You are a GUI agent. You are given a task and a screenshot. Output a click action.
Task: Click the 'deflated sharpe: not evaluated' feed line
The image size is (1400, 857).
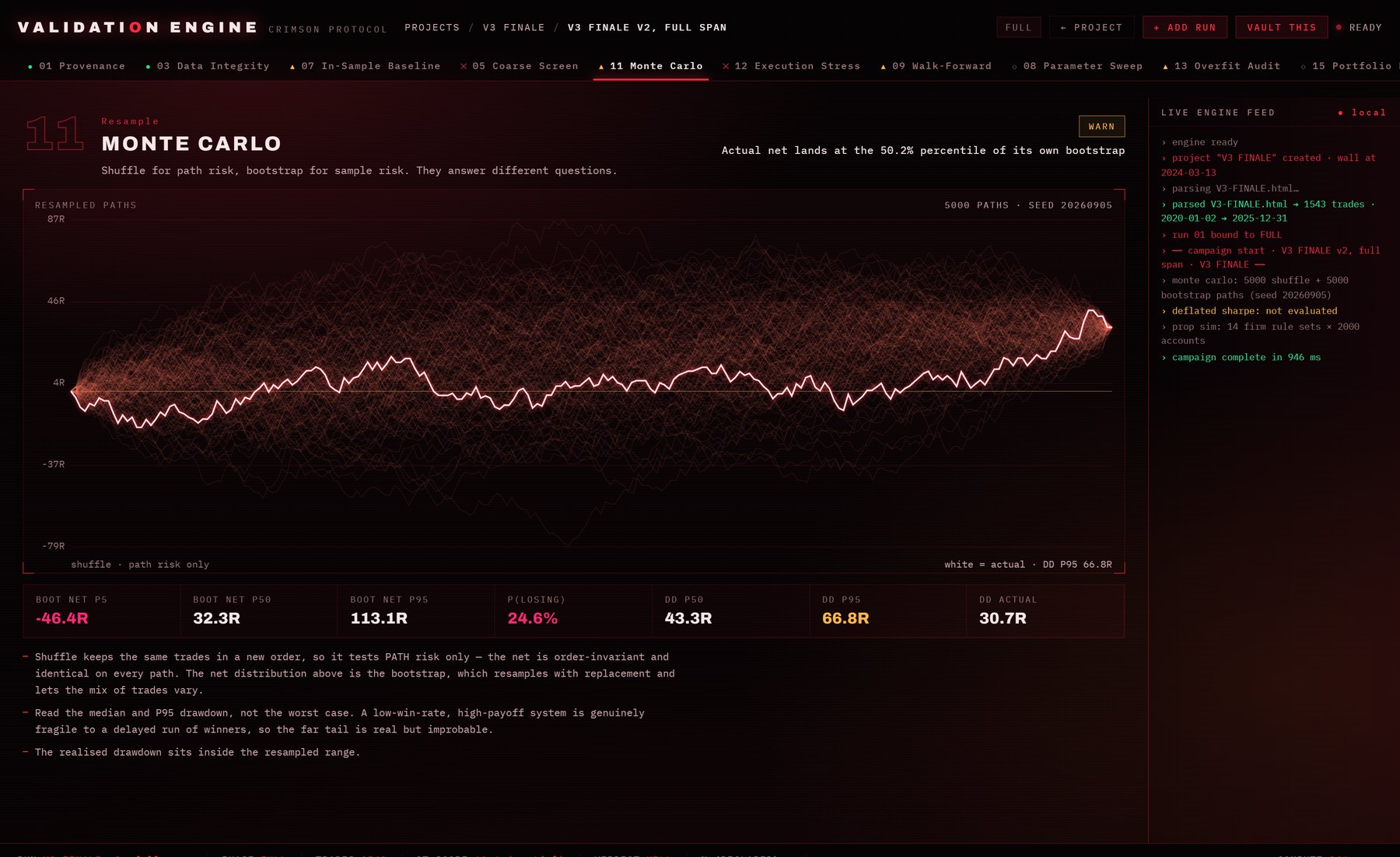pos(1250,310)
